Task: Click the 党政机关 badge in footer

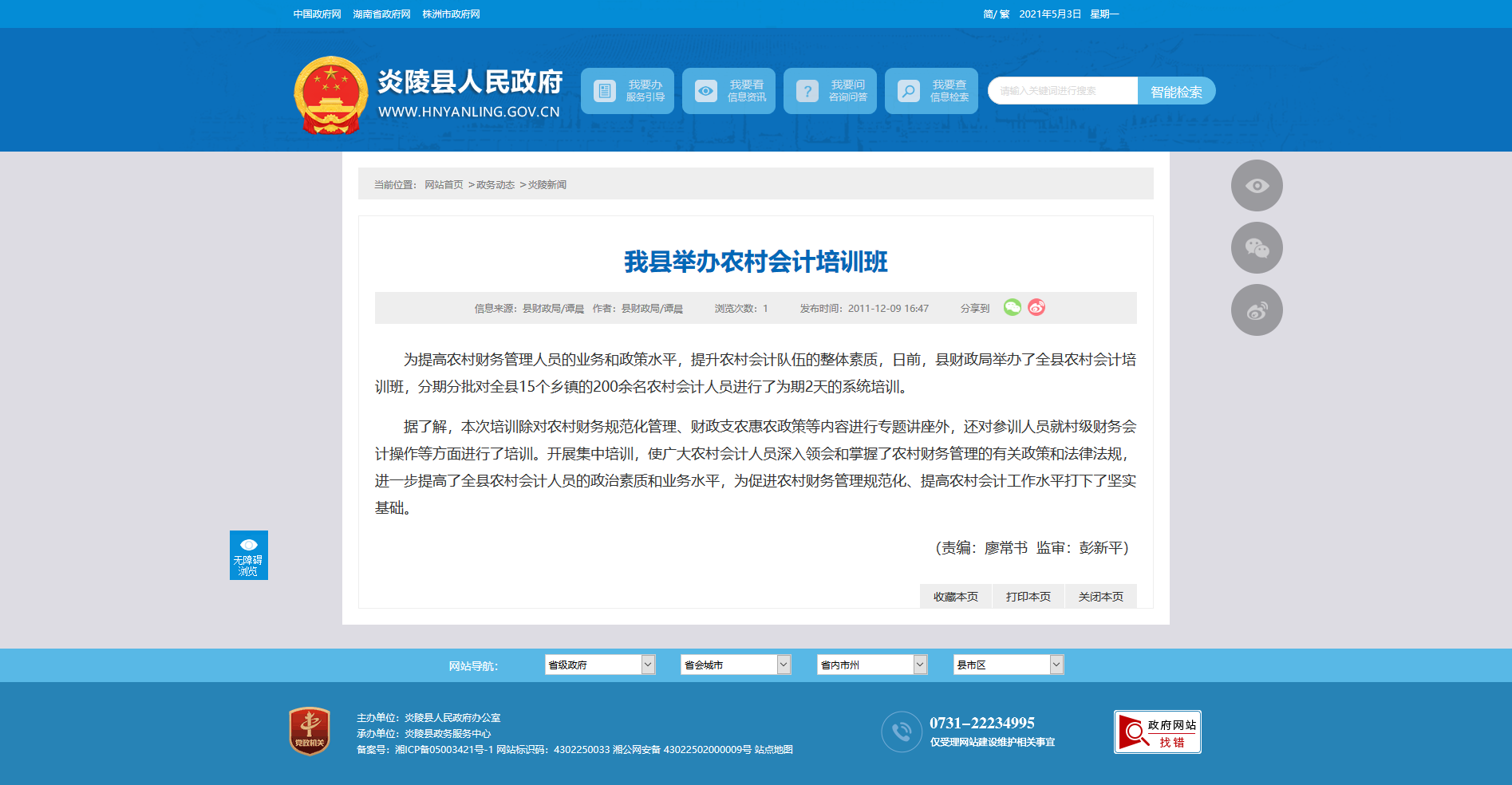Action: pyautogui.click(x=310, y=731)
